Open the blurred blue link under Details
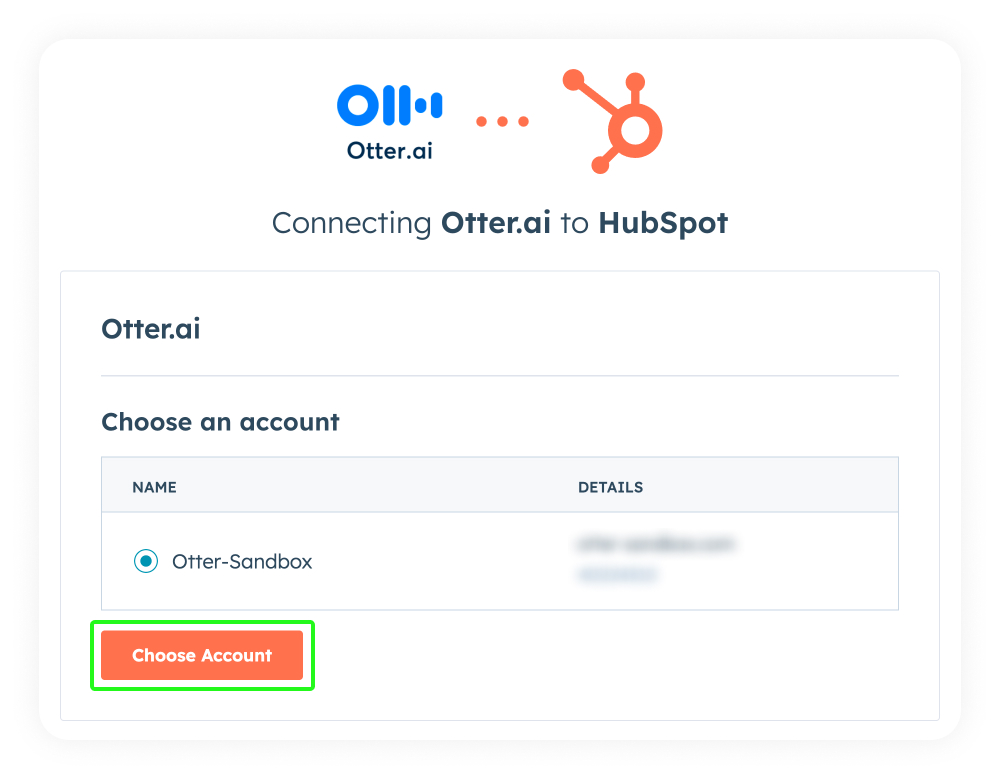Screen dimensions: 1000x779 pyautogui.click(x=618, y=575)
